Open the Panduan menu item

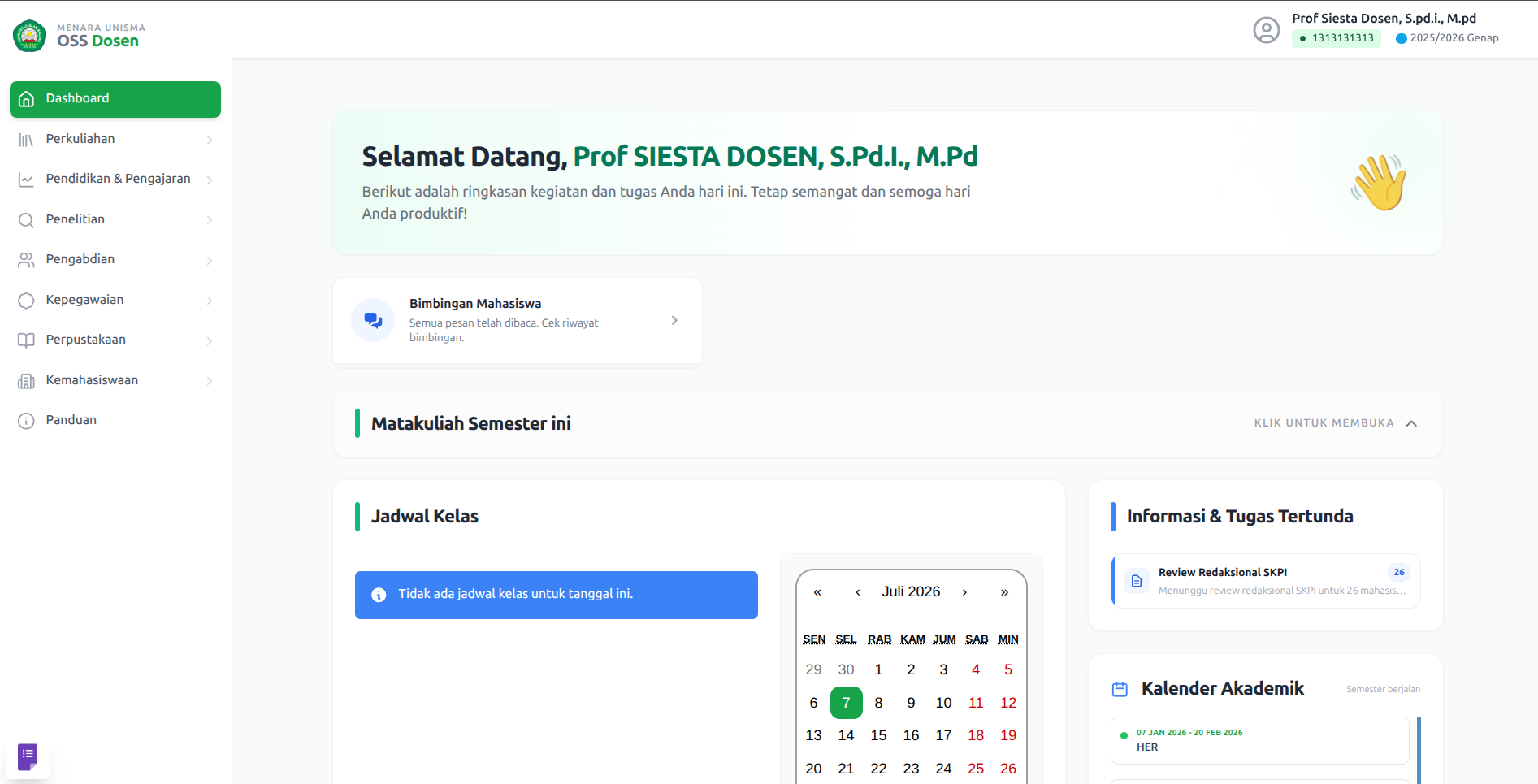click(115, 421)
